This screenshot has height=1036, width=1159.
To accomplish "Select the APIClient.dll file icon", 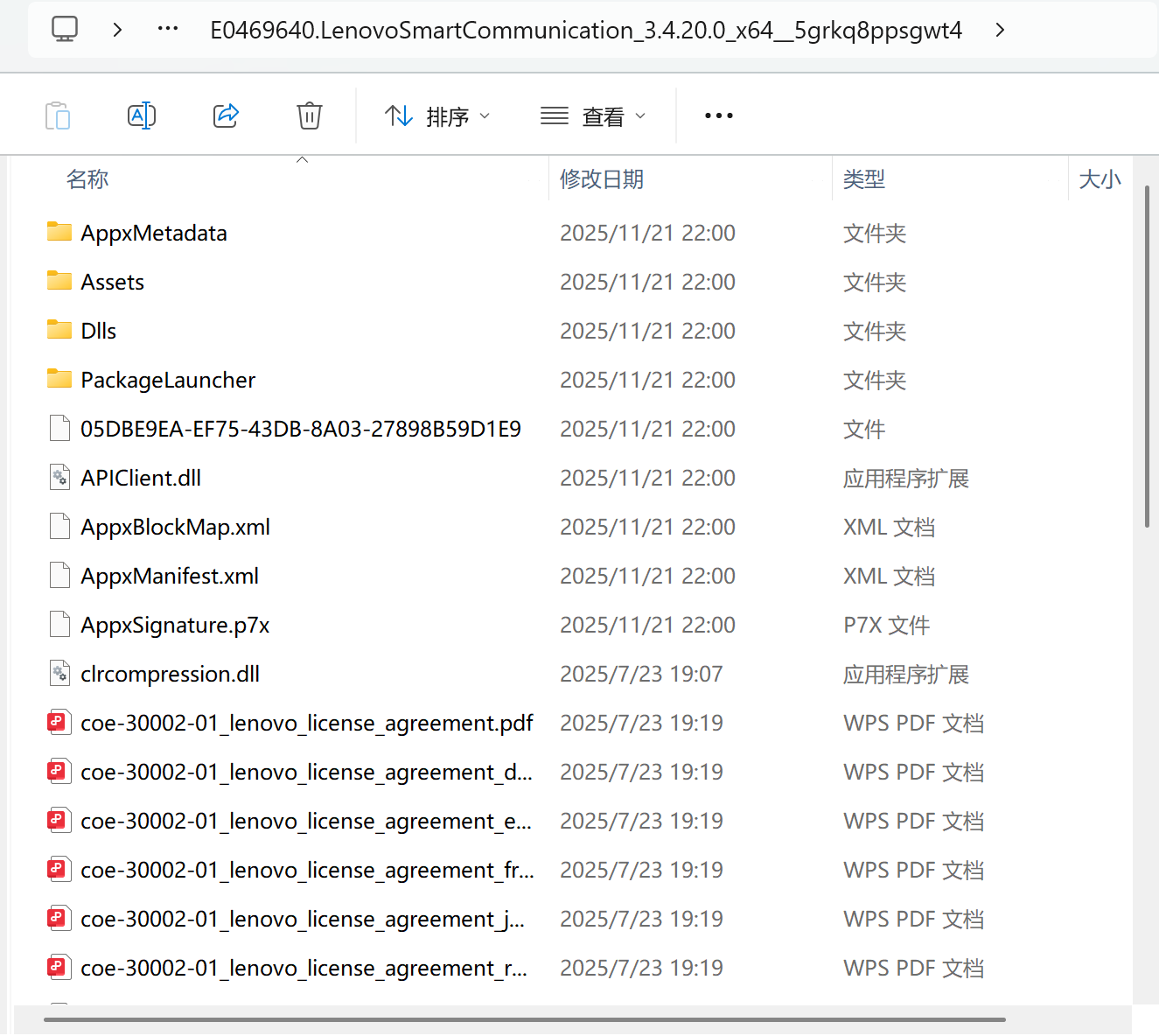I will coord(59,478).
